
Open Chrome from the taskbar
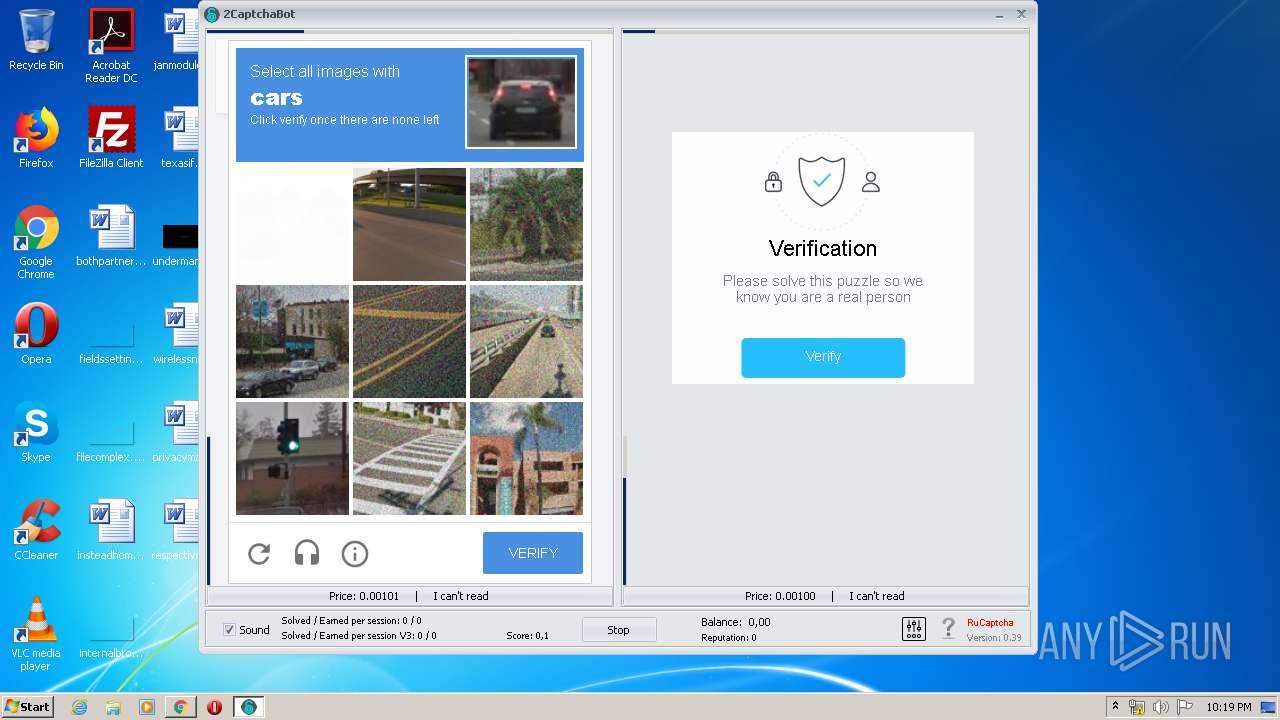tap(180, 707)
